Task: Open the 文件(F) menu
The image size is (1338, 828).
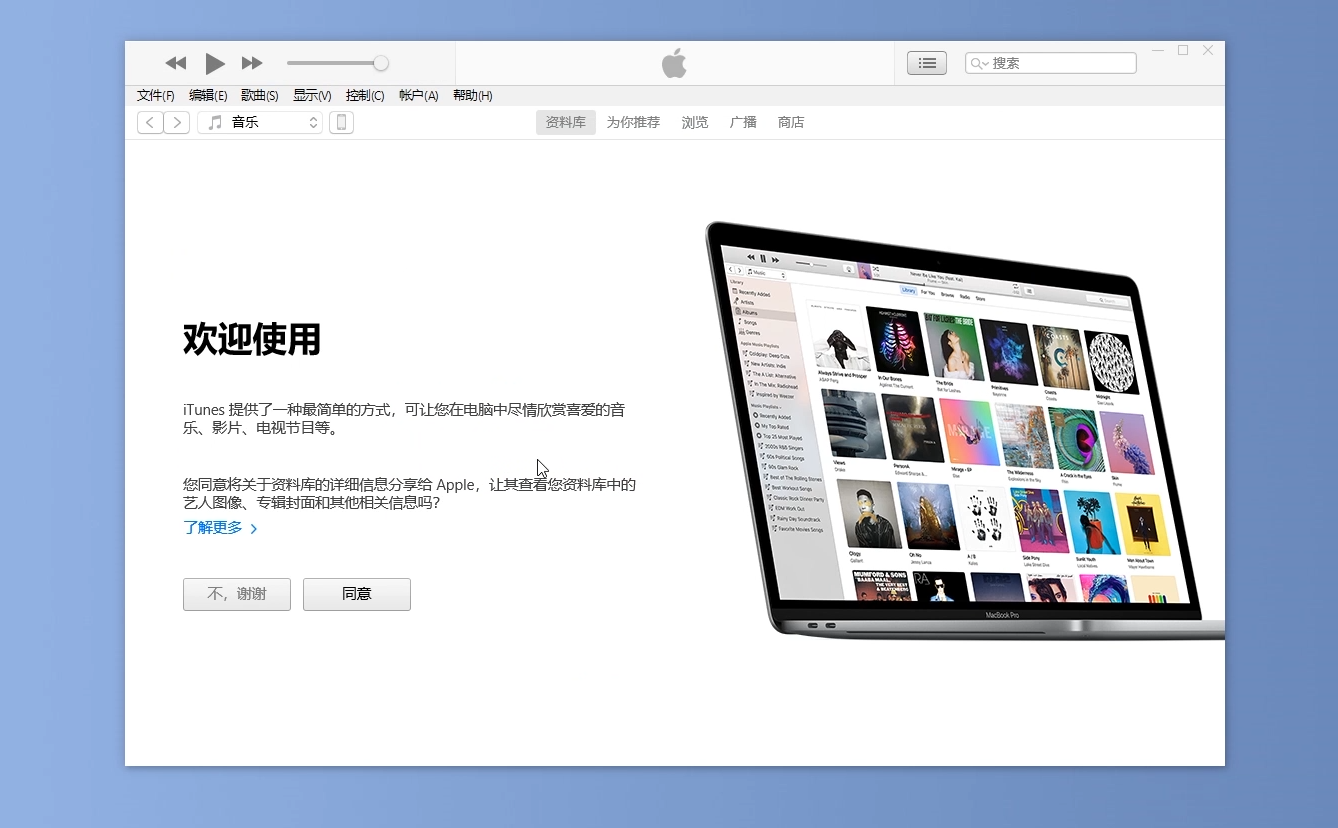Action: pos(155,96)
